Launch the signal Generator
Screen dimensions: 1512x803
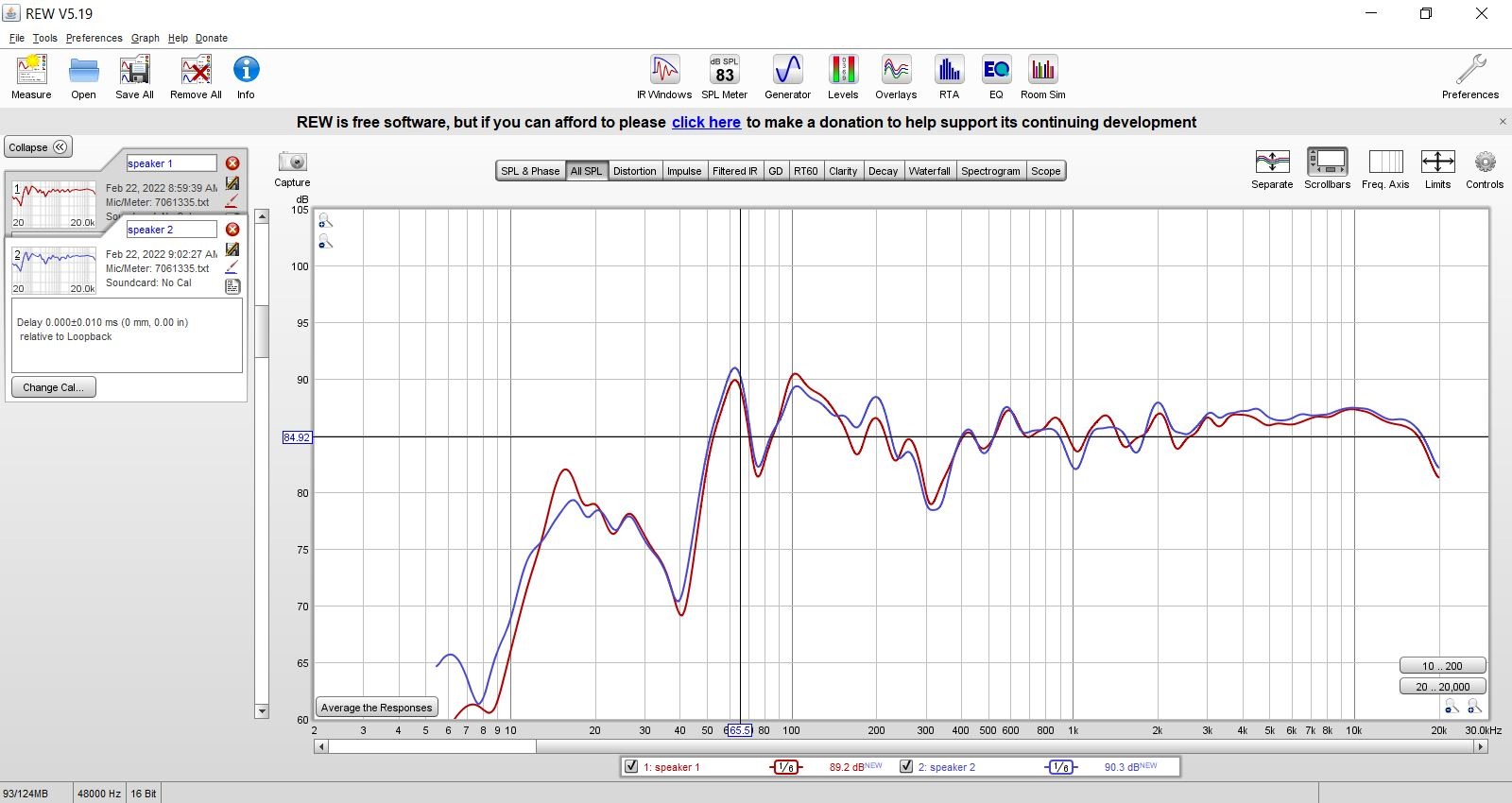pyautogui.click(x=787, y=77)
